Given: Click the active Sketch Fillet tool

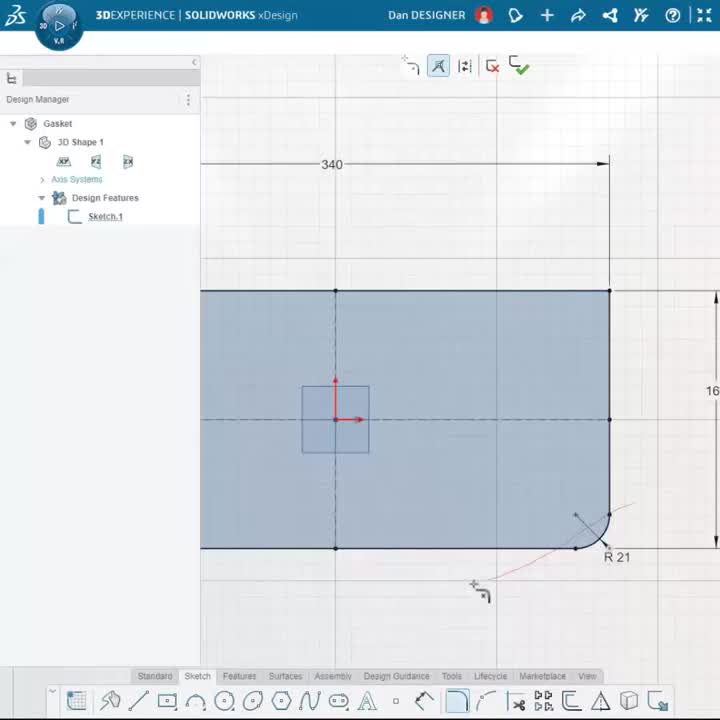Looking at the screenshot, I should (x=457, y=701).
